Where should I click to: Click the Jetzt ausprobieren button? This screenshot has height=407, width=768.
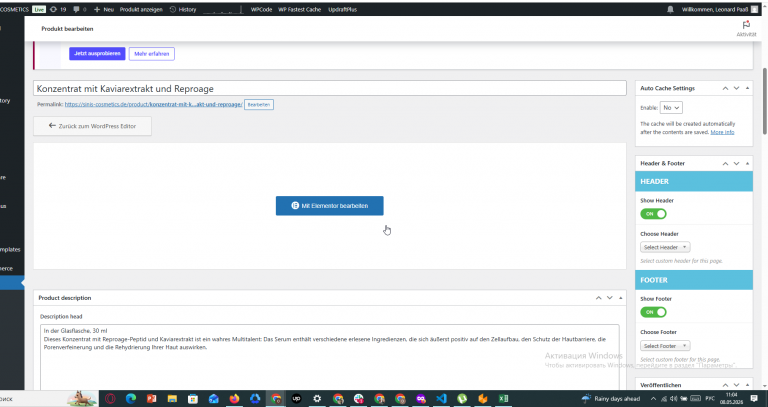pyautogui.click(x=97, y=53)
